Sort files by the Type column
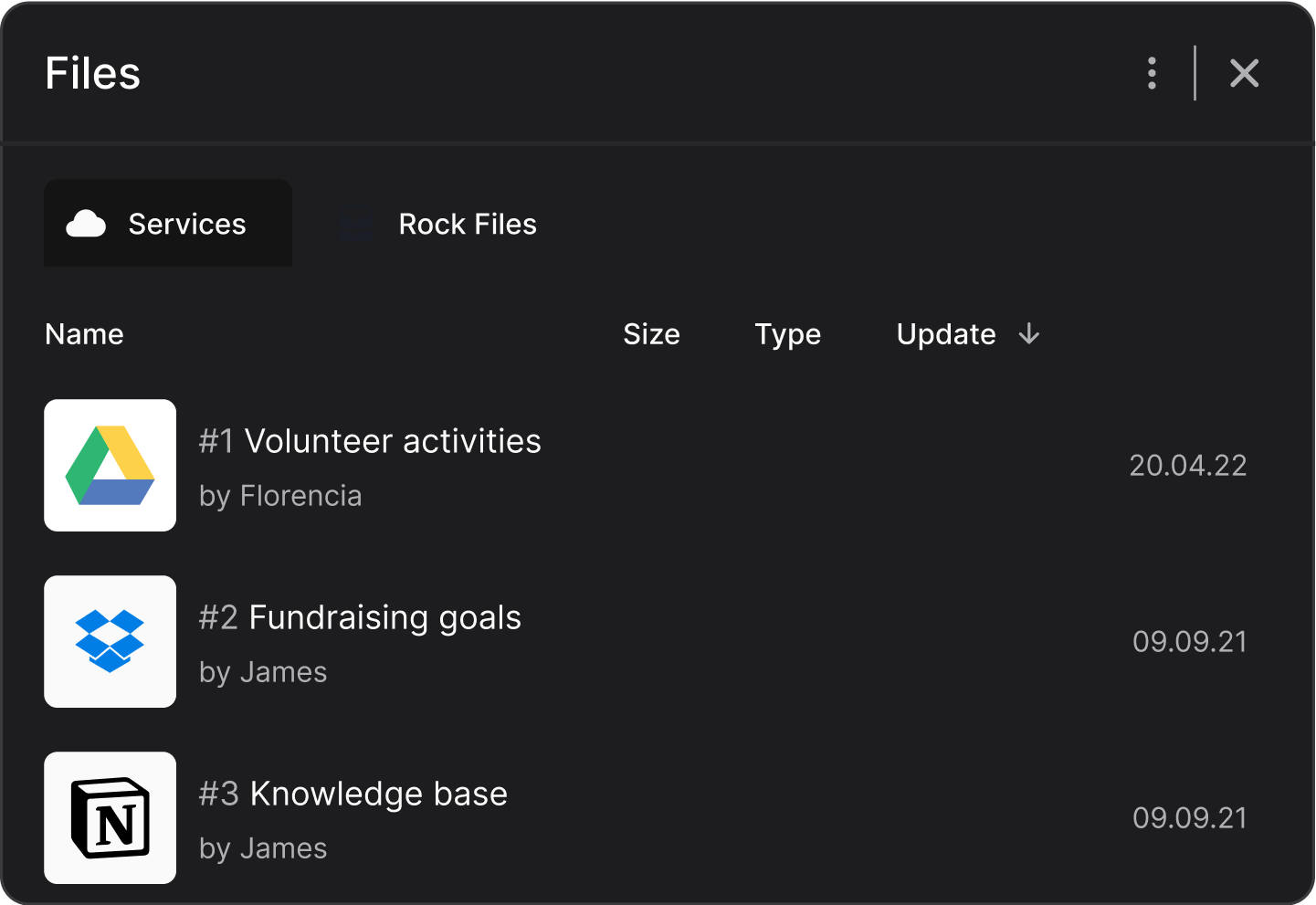 787,334
